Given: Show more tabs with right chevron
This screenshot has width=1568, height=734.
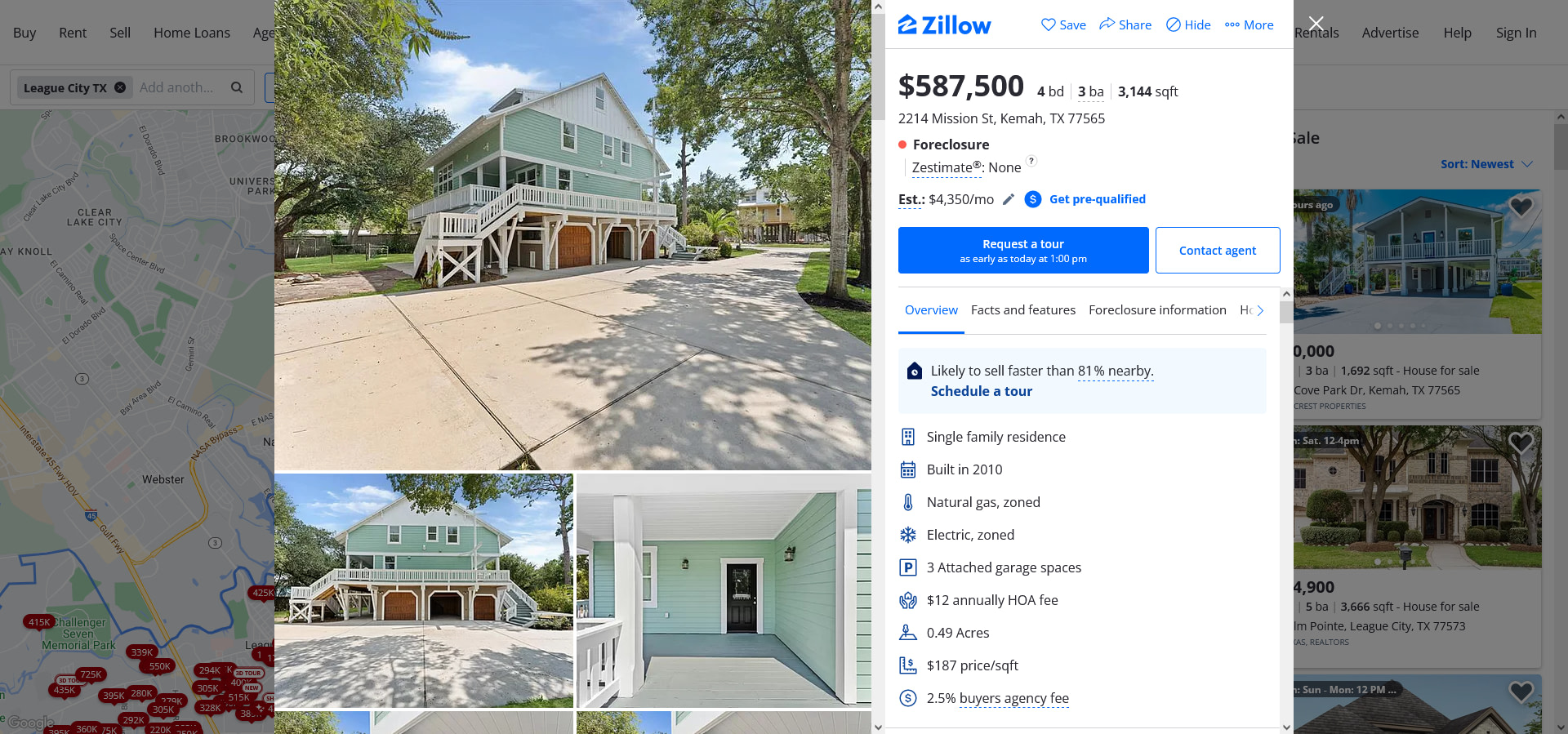Looking at the screenshot, I should point(1260,310).
